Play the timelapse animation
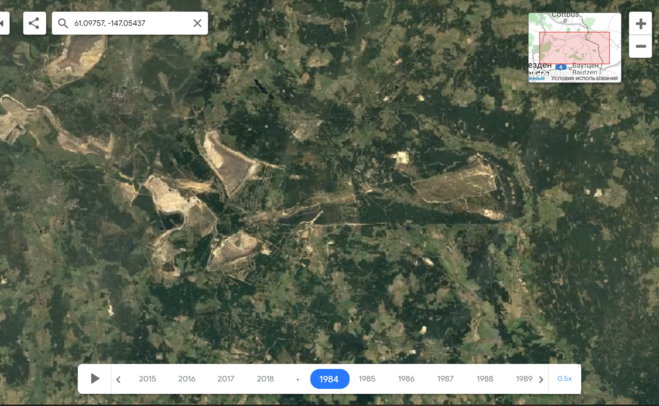This screenshot has width=659, height=406. tap(95, 379)
